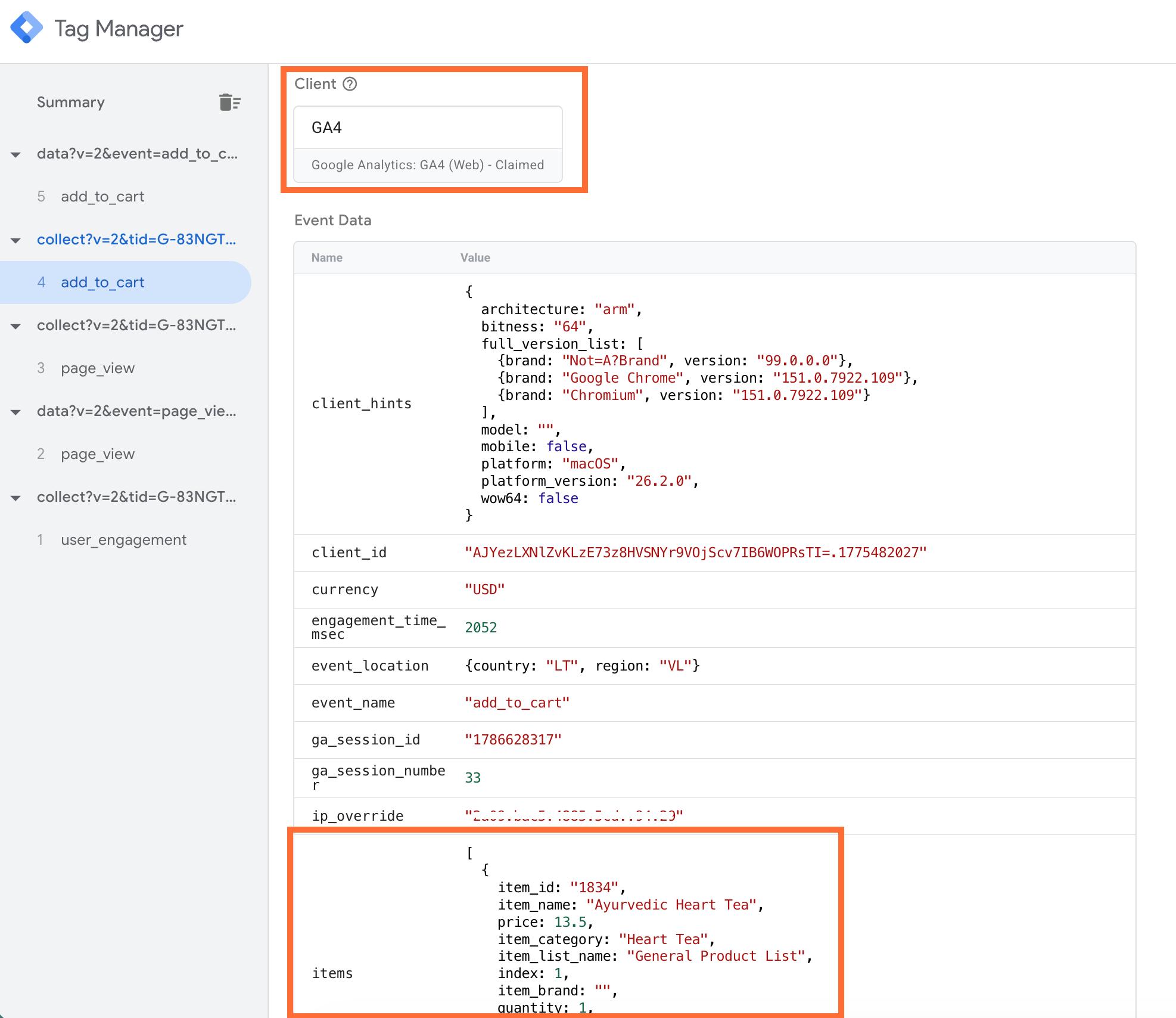The width and height of the screenshot is (1176, 1018).
Task: Click the client_hints parameter name
Action: 362,404
